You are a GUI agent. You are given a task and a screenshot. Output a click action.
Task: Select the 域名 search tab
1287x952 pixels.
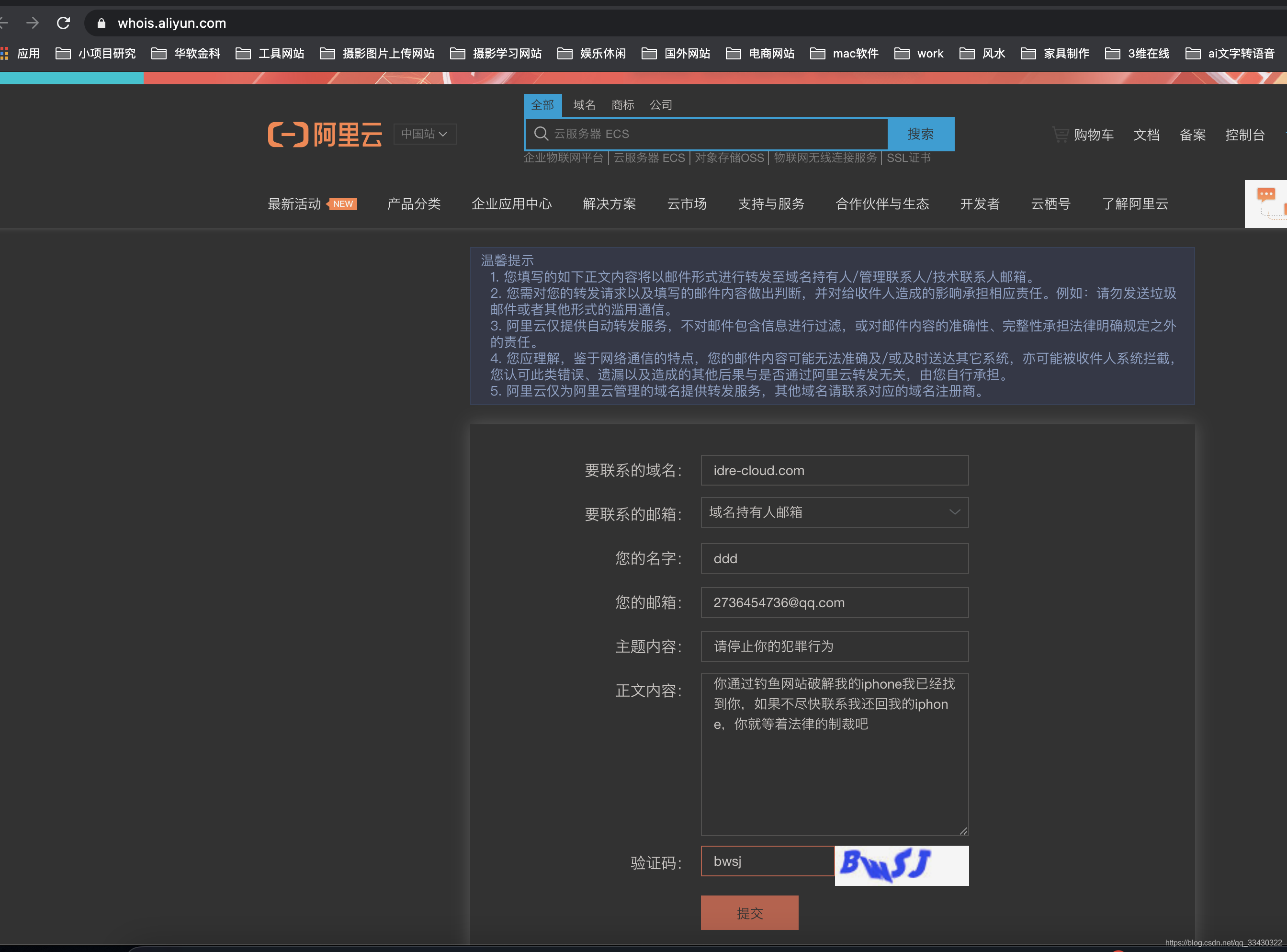click(x=584, y=105)
